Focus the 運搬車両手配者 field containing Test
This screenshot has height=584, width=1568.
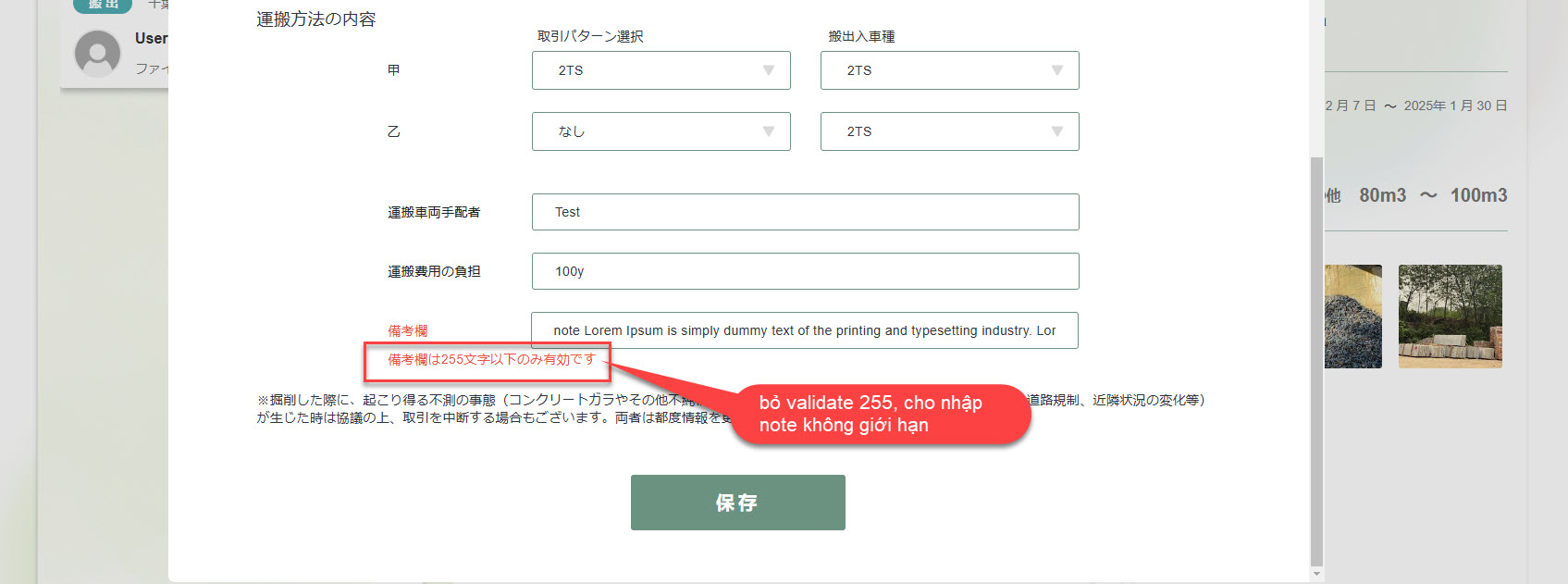point(805,212)
